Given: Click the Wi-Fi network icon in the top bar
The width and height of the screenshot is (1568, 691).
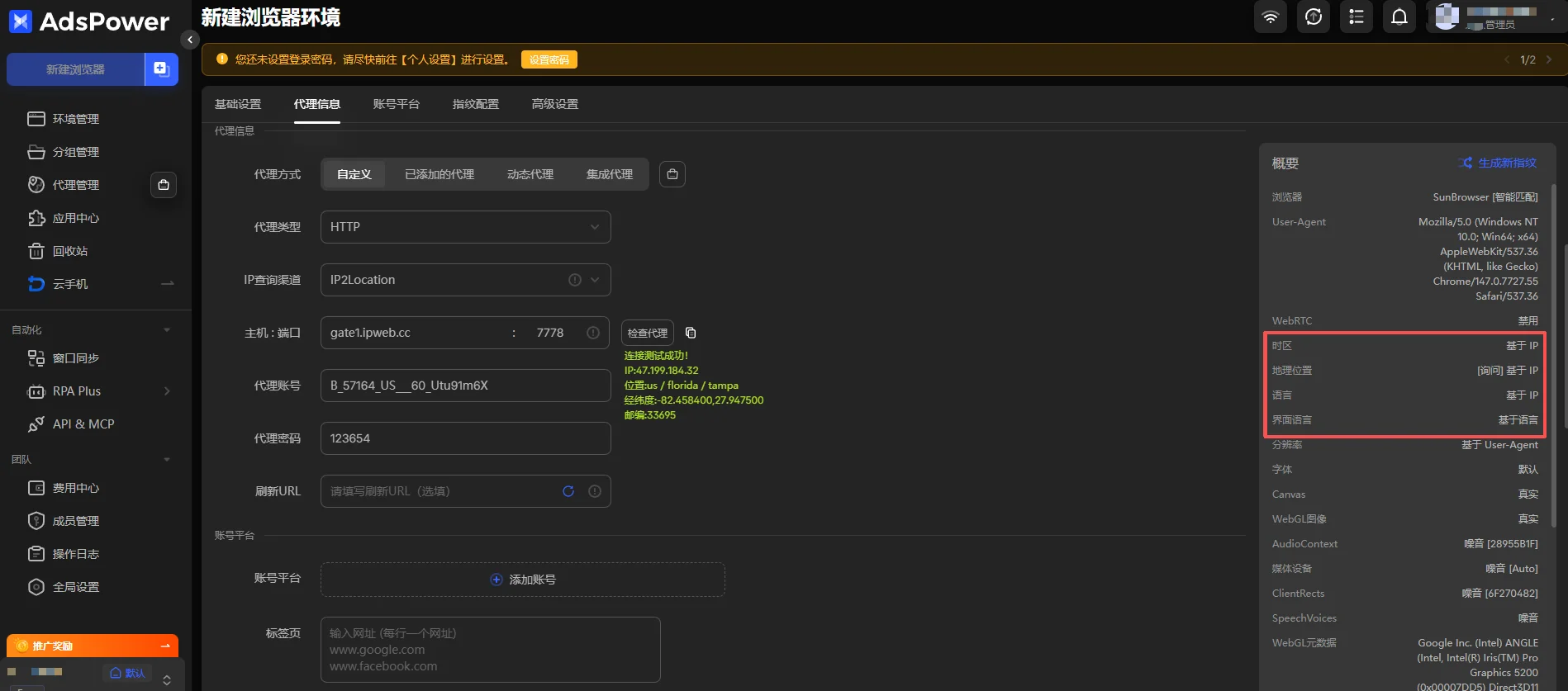Looking at the screenshot, I should pyautogui.click(x=1271, y=17).
